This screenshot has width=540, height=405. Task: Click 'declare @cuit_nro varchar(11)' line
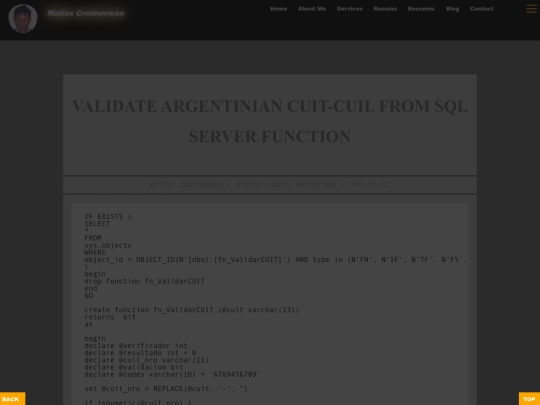point(147,360)
